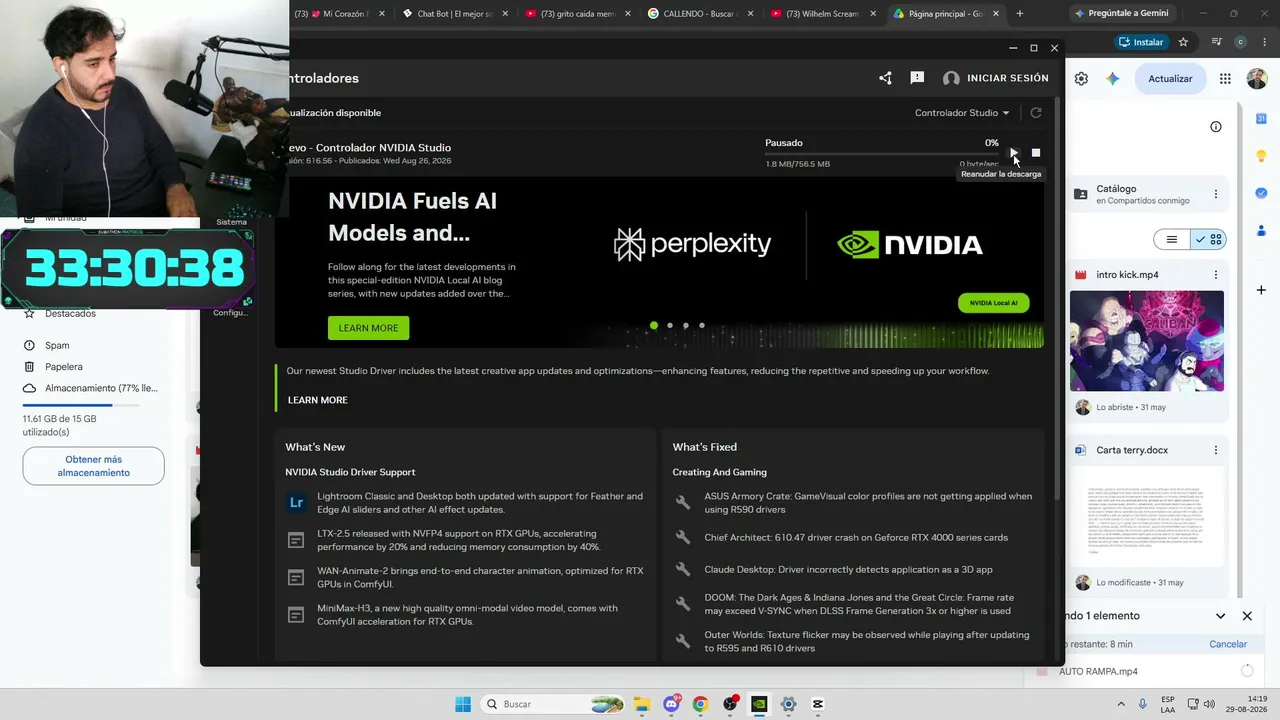The image size is (1280, 720).
Task: Open a new browser tab with plus
Action: (x=1019, y=14)
